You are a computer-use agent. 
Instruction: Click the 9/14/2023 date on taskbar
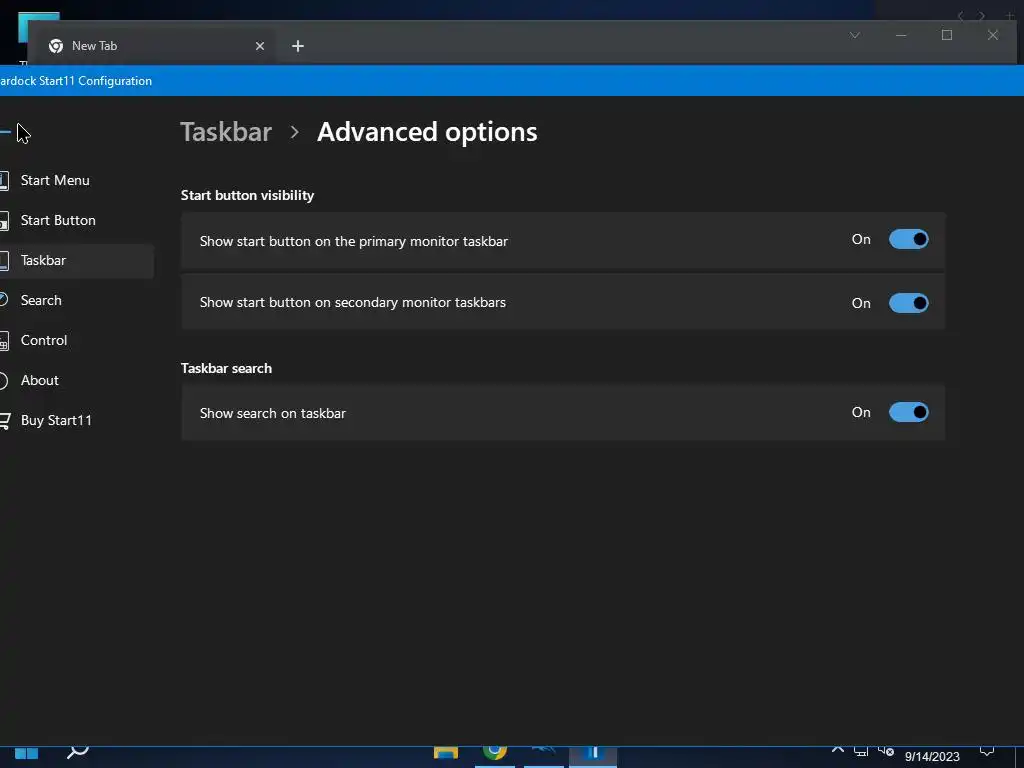[932, 757]
